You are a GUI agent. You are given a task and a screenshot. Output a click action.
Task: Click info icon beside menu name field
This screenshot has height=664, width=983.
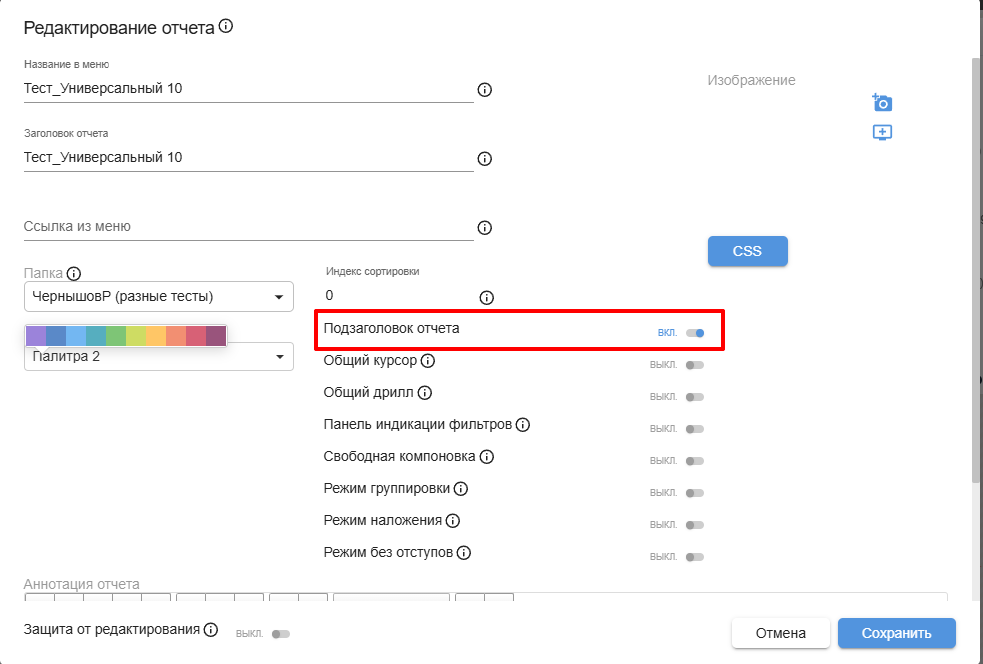pyautogui.click(x=485, y=90)
